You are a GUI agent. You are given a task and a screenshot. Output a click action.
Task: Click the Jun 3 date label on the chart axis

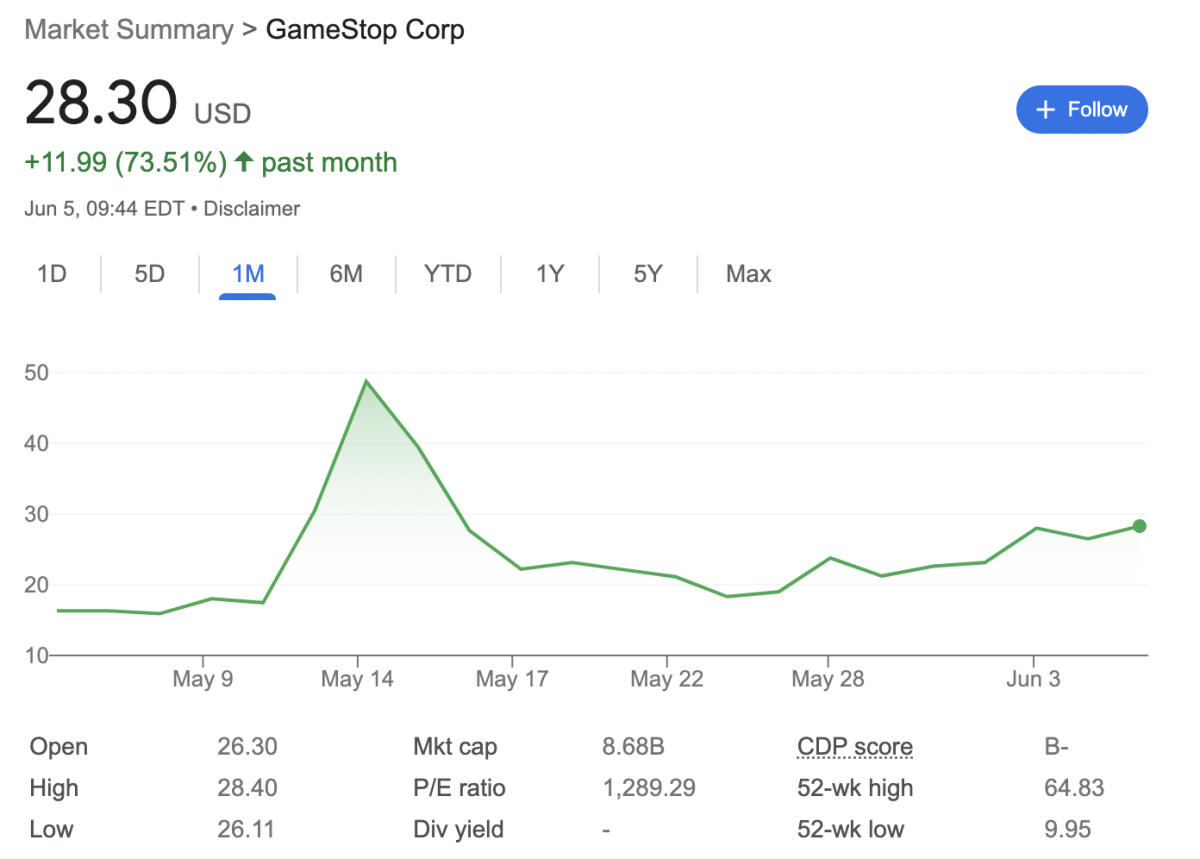tap(1033, 680)
